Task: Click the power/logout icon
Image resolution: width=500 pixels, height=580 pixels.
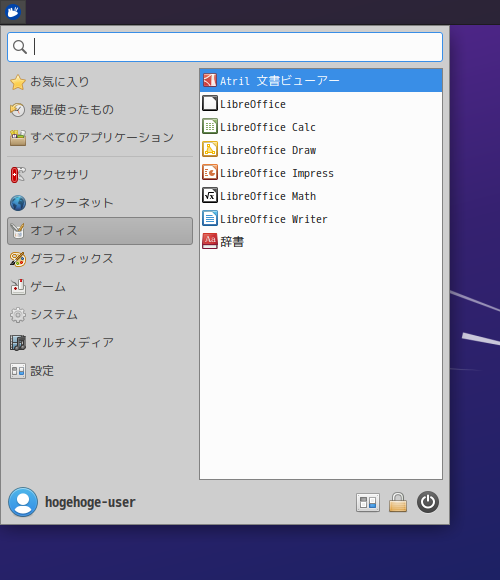Action: pyautogui.click(x=428, y=502)
